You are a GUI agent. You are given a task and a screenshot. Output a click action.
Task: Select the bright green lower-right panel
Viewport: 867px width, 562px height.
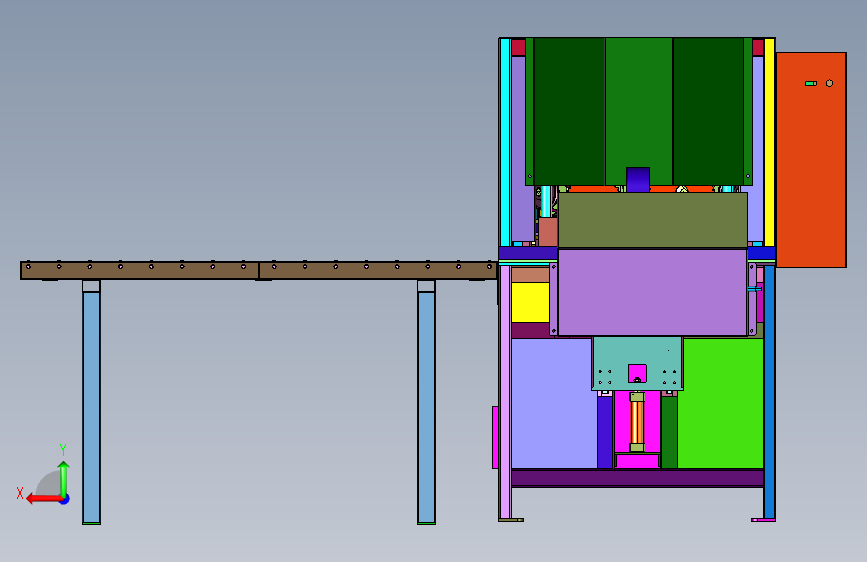tap(721, 403)
